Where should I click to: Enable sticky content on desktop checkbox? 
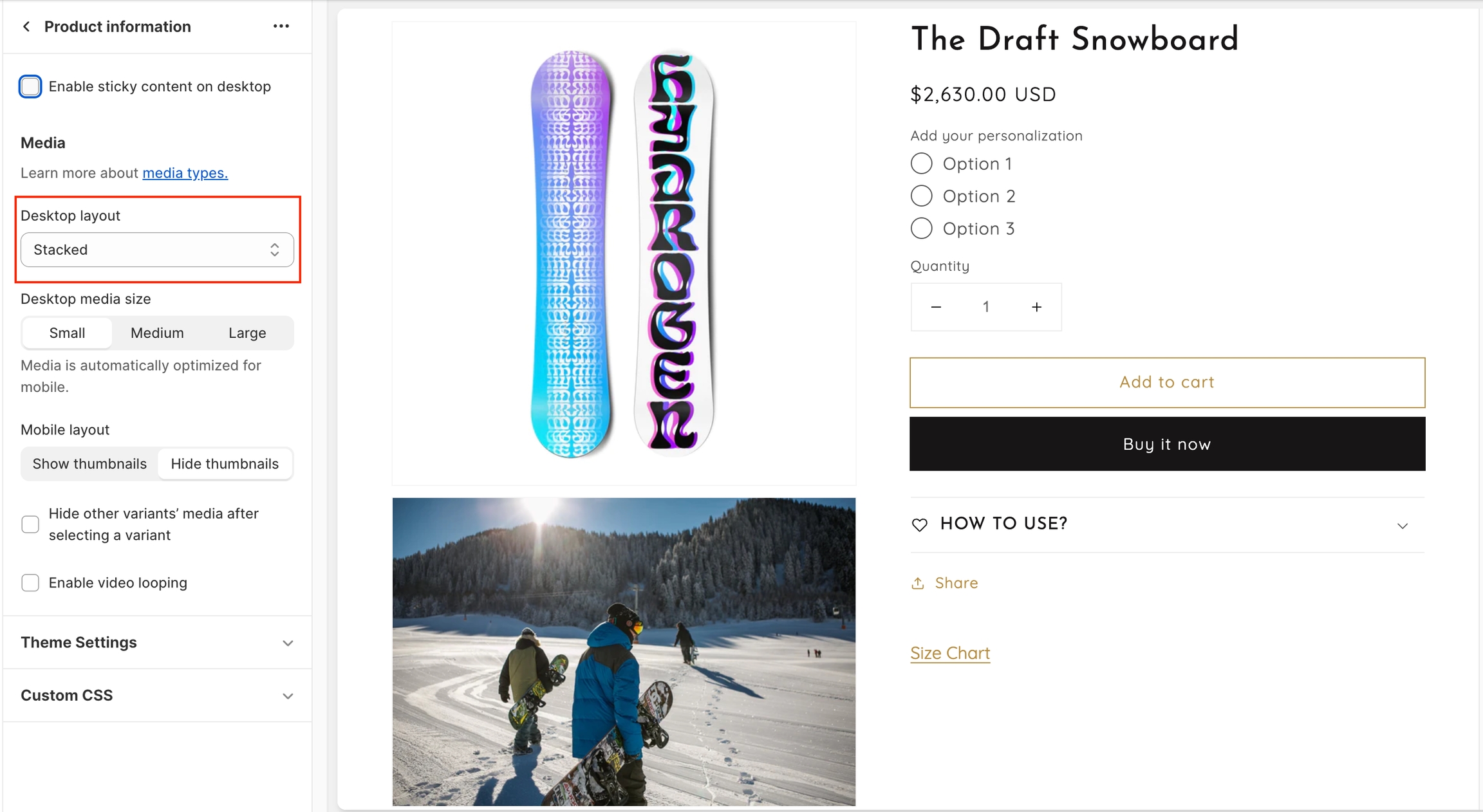coord(30,87)
